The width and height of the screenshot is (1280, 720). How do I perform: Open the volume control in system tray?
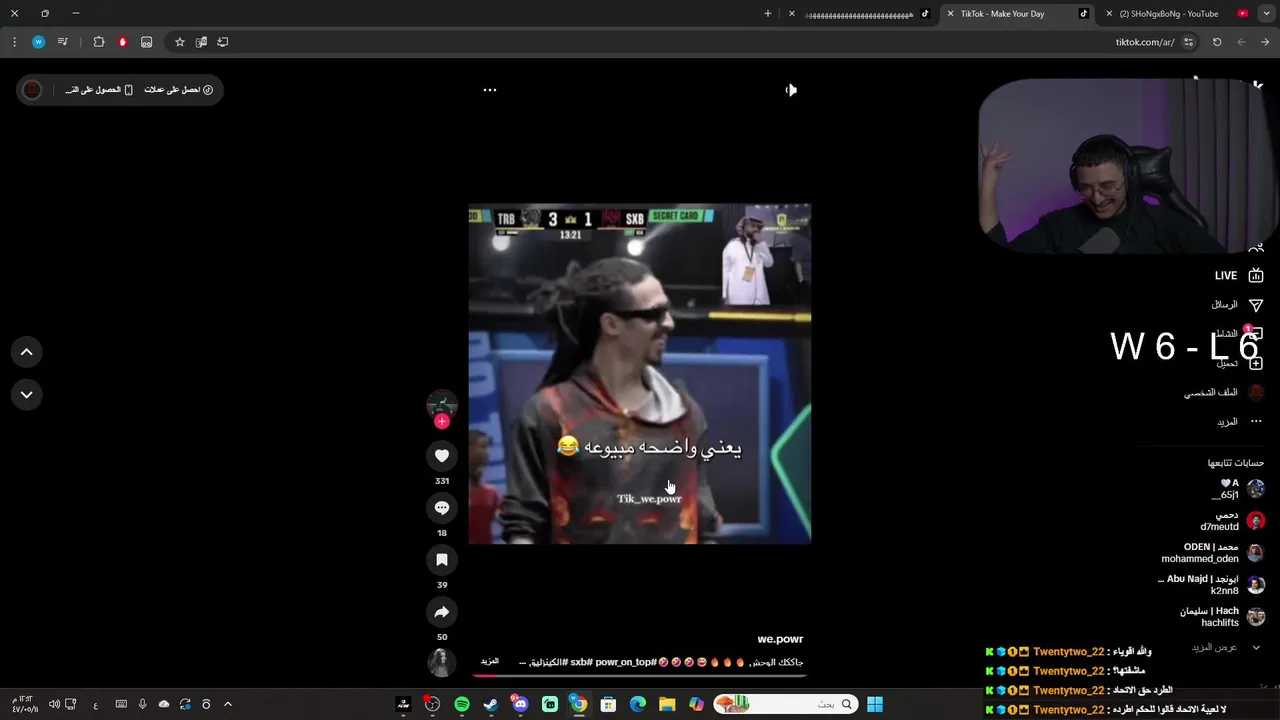pyautogui.click(x=54, y=704)
